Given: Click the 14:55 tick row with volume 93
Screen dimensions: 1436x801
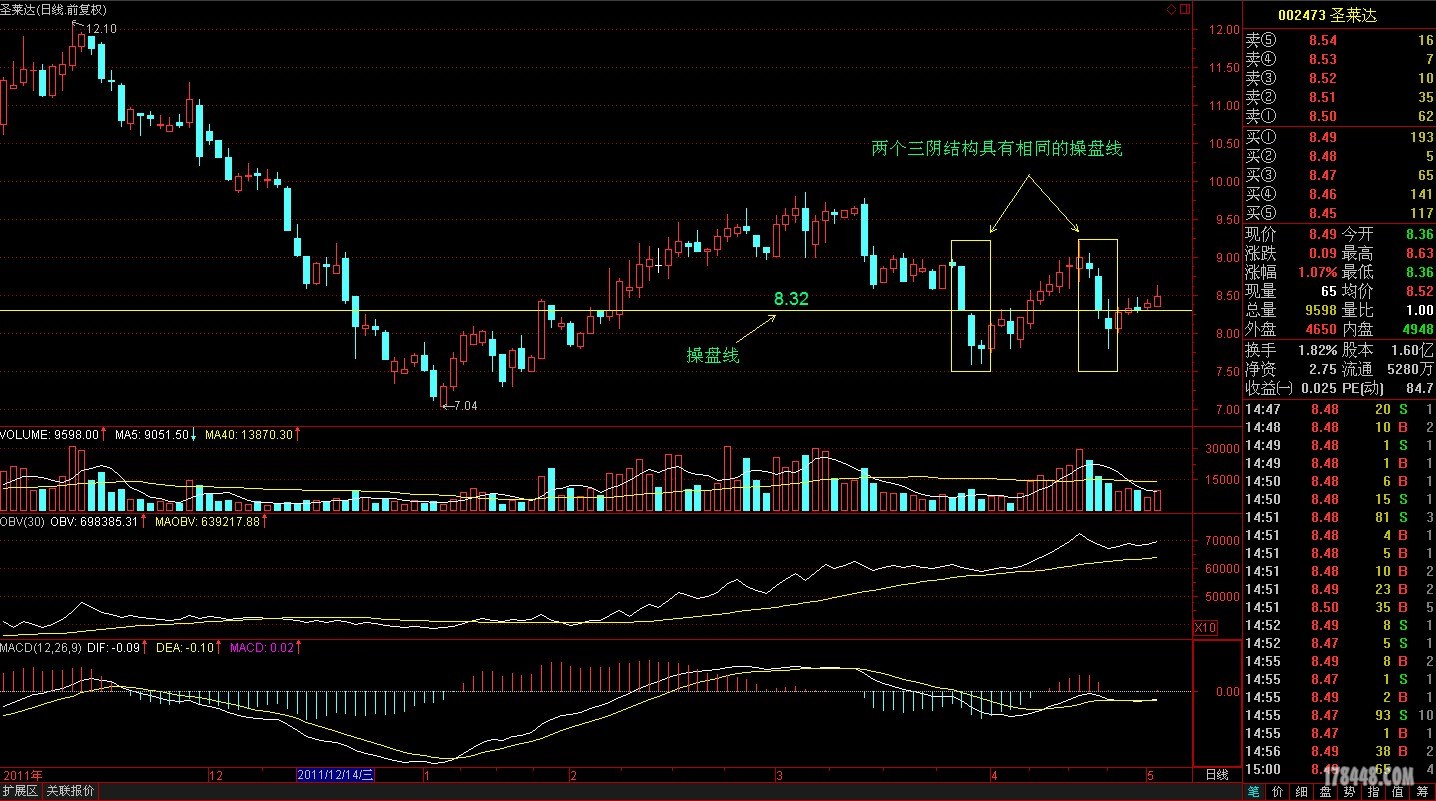Looking at the screenshot, I should [x=1339, y=715].
